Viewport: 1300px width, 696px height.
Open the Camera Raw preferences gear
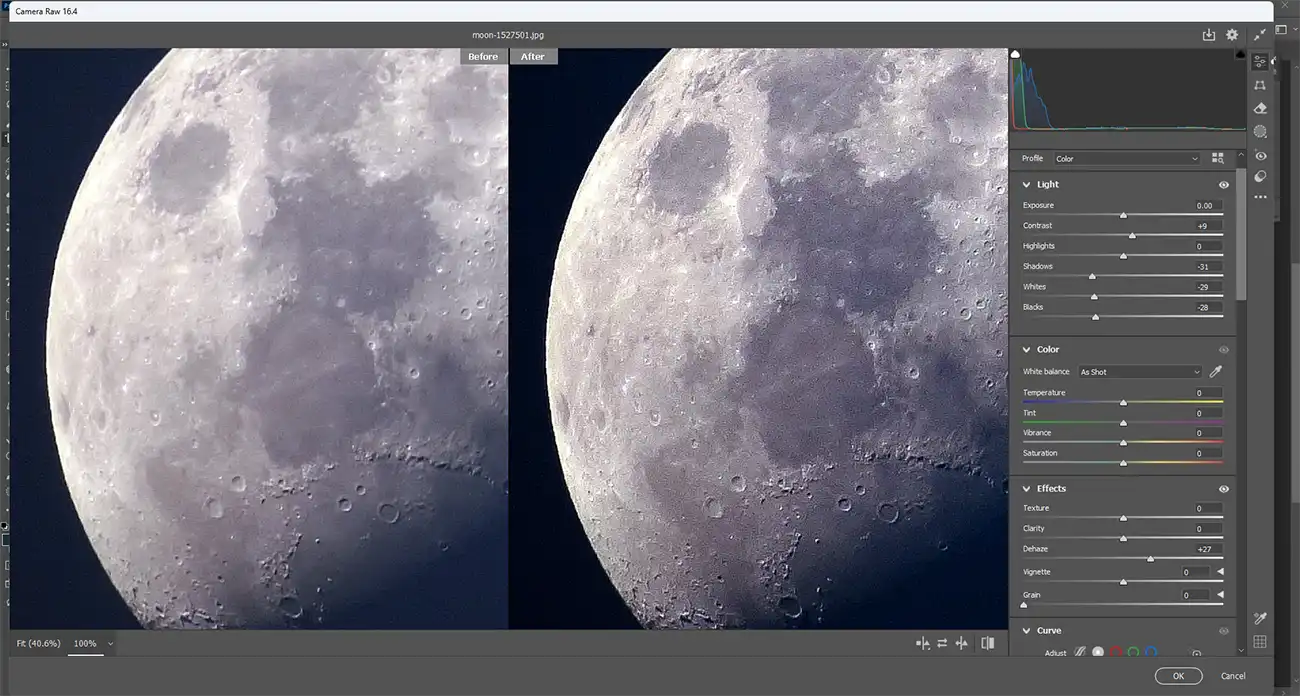pyautogui.click(x=1232, y=35)
